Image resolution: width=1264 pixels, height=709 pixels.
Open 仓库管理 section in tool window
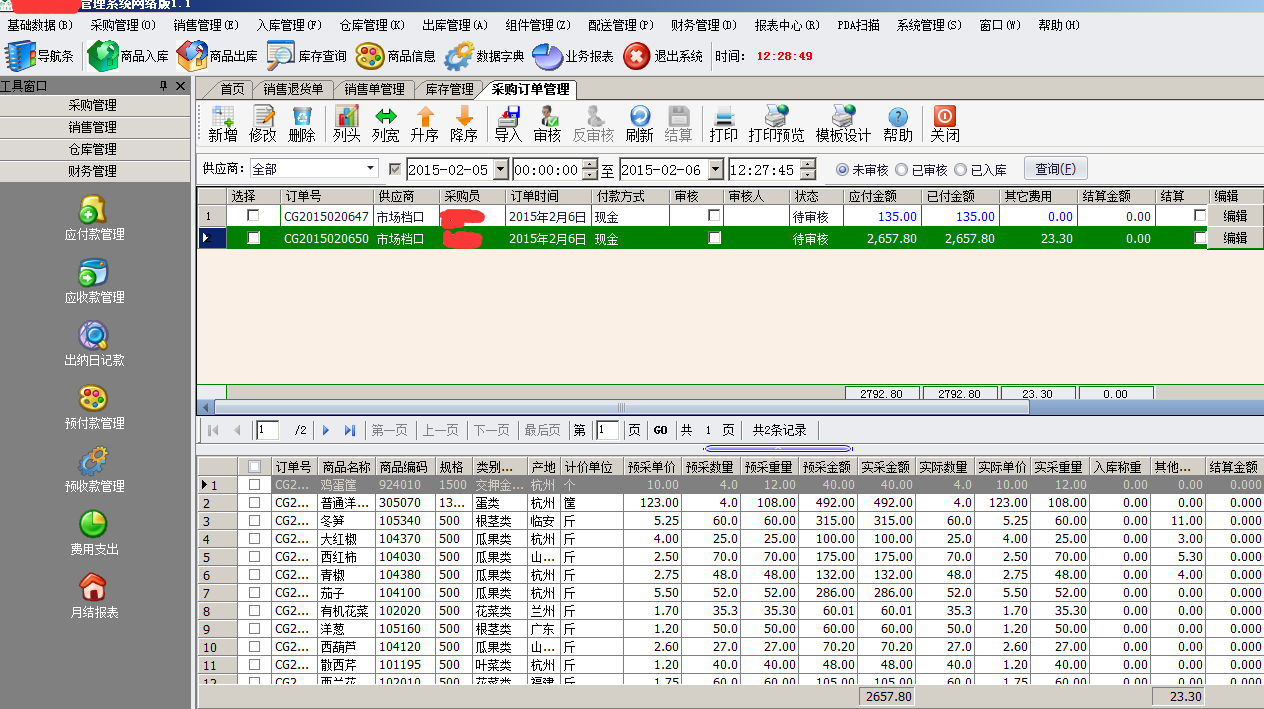pos(93,149)
